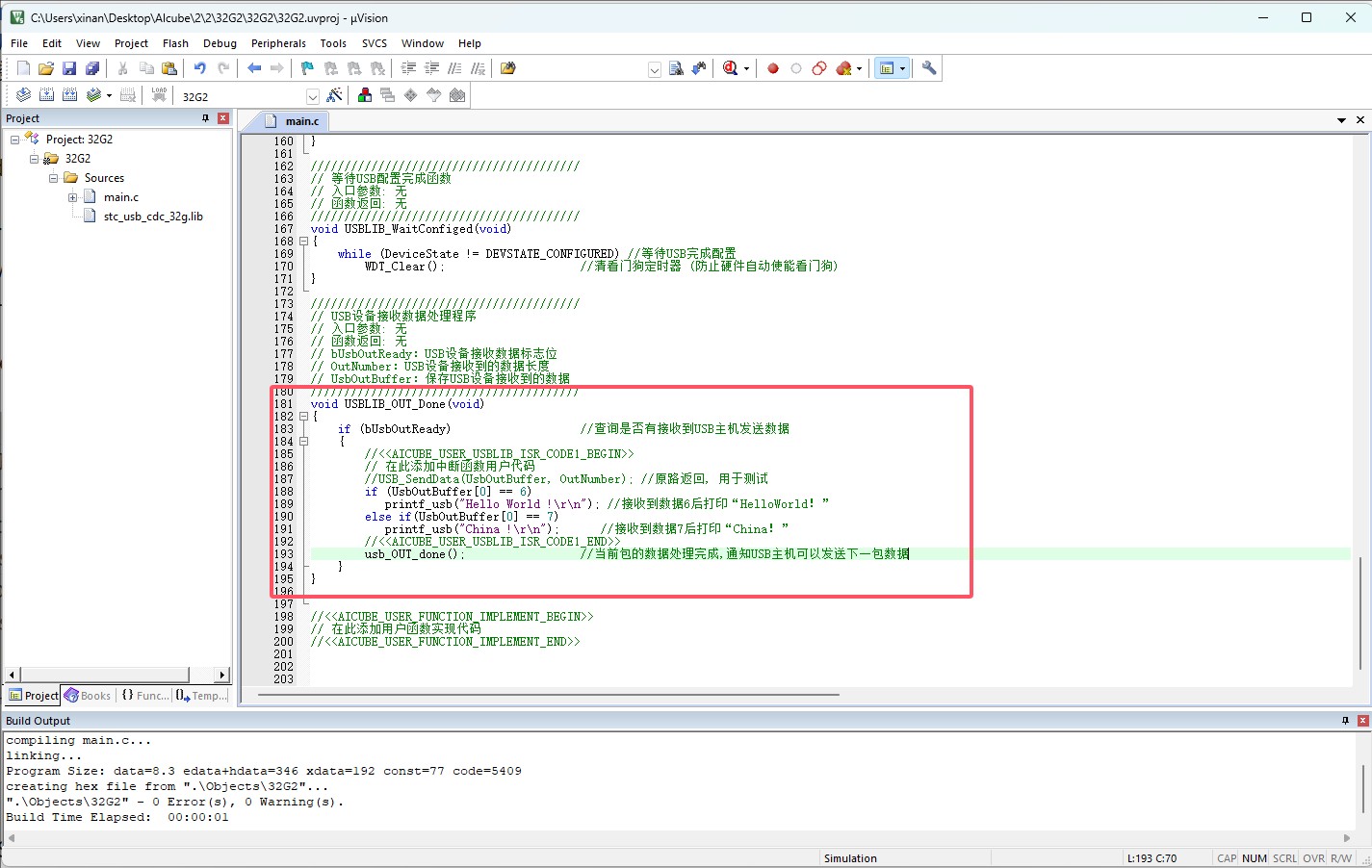Collapse the Sources group
Image resolution: width=1372 pixels, height=868 pixels.
(x=53, y=178)
